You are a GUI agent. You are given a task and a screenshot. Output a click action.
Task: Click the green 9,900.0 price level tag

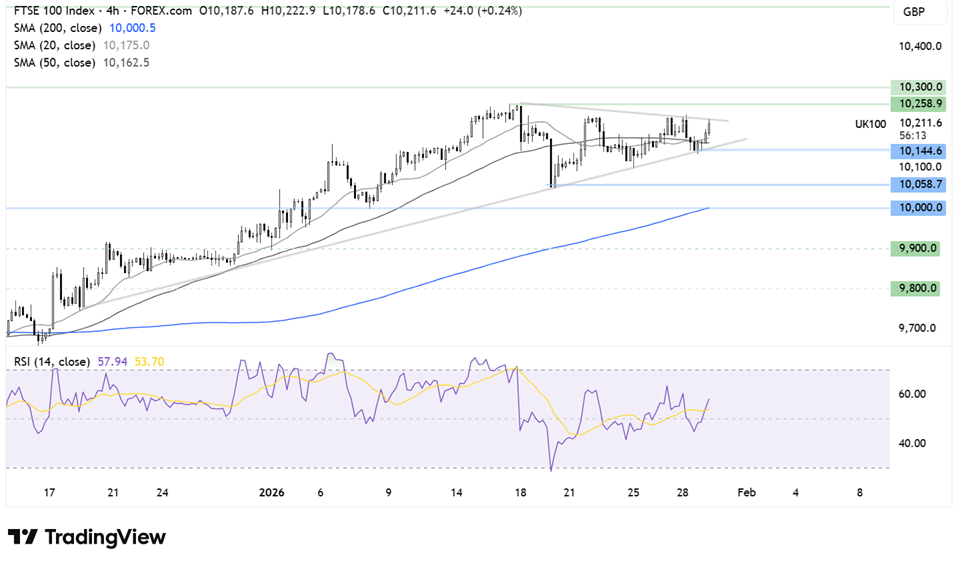click(x=915, y=248)
